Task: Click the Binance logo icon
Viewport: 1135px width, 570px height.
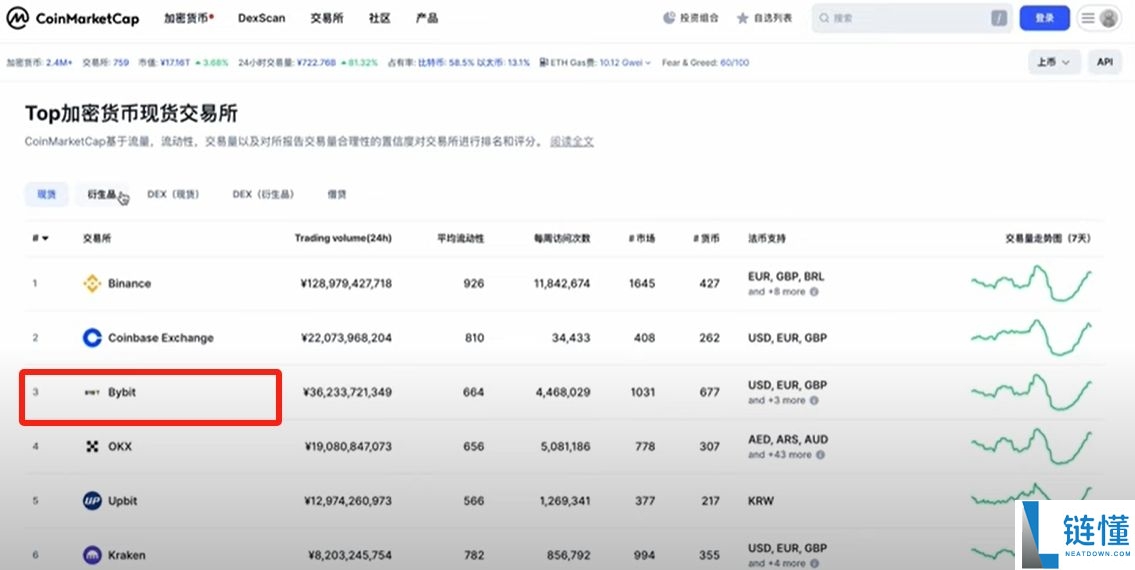Action: point(92,283)
